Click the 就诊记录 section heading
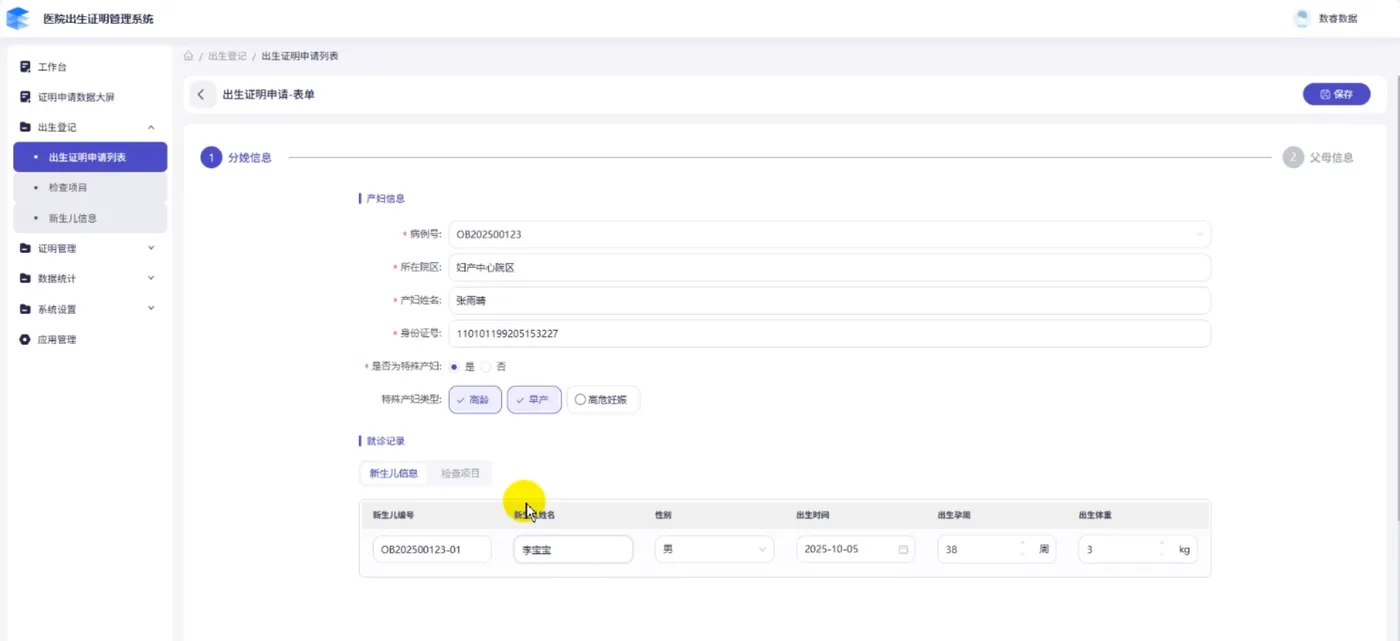The width and height of the screenshot is (1400, 641). [x=386, y=441]
